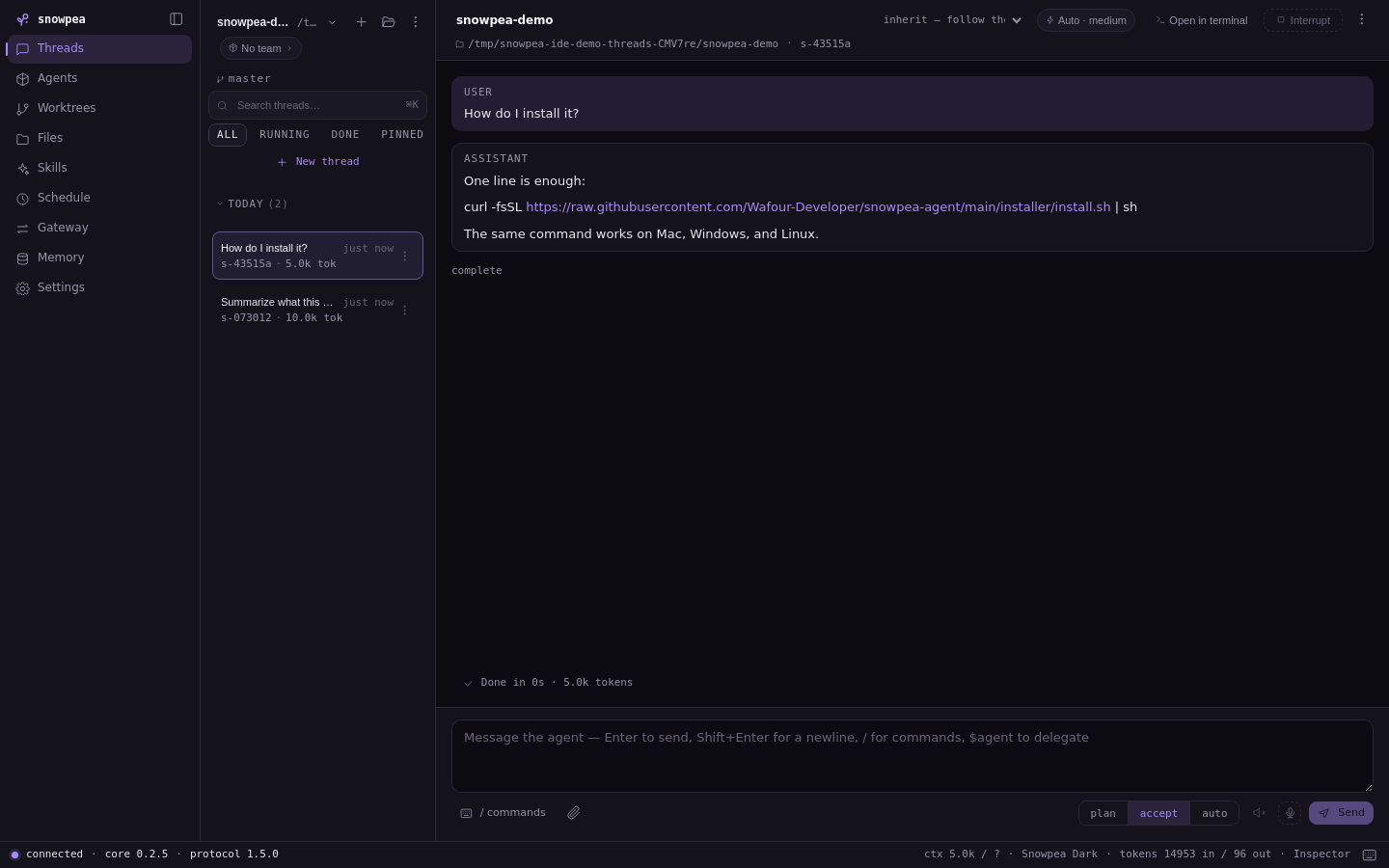
Task: Click keyboard icon in status bar
Action: (1370, 854)
